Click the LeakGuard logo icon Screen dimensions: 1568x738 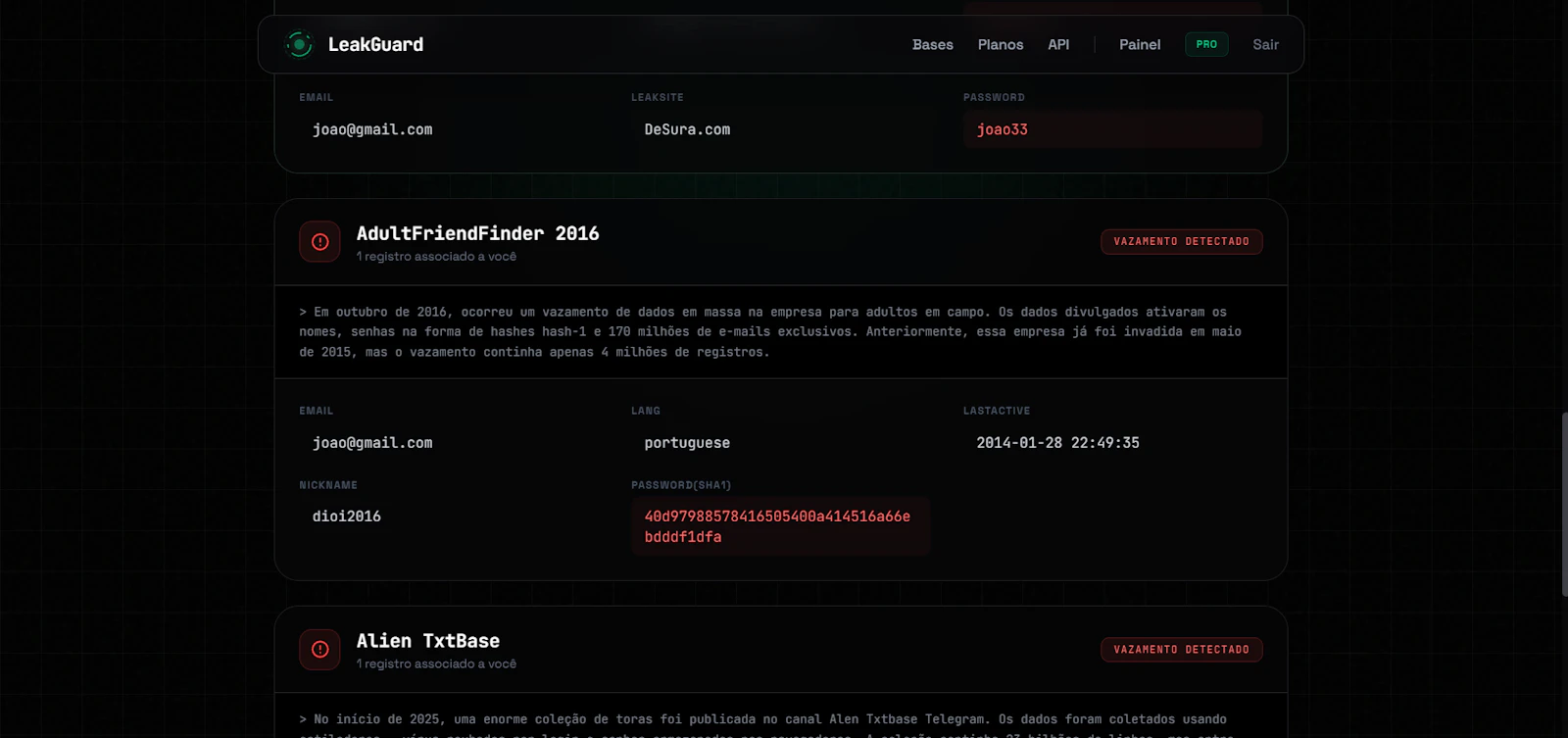point(299,44)
